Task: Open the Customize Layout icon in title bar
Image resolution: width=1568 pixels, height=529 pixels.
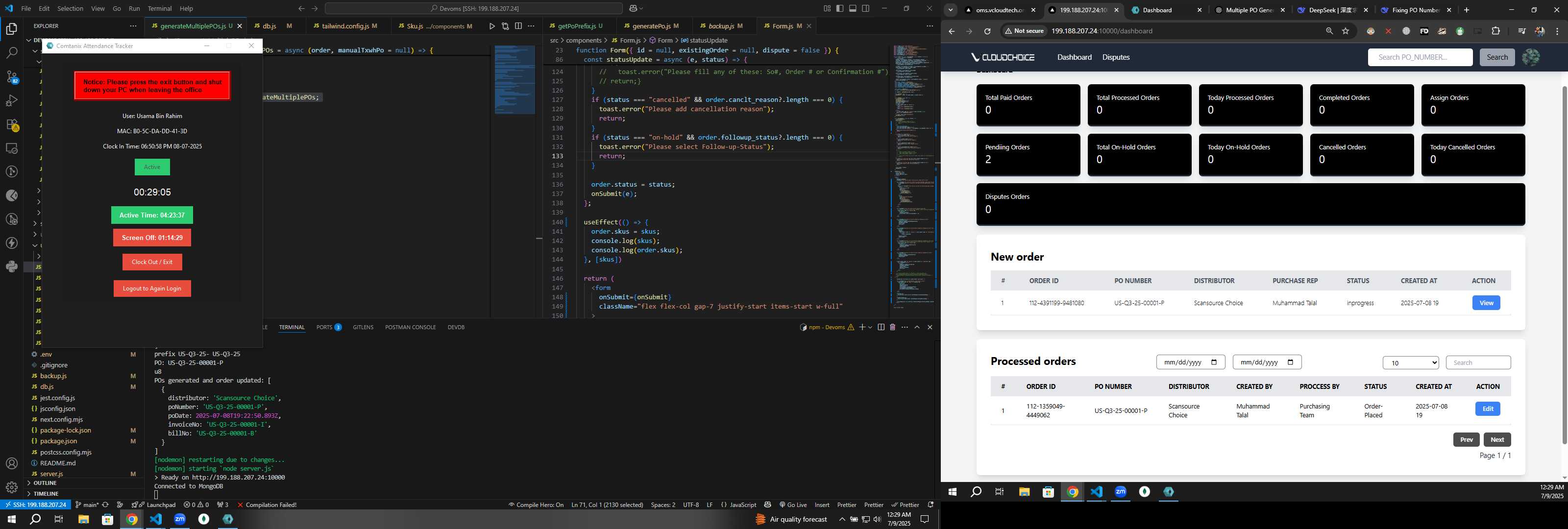Action: [x=827, y=8]
